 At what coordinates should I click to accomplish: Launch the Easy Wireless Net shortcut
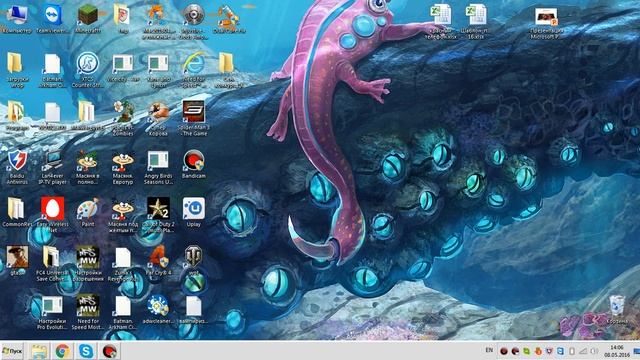[x=52, y=215]
